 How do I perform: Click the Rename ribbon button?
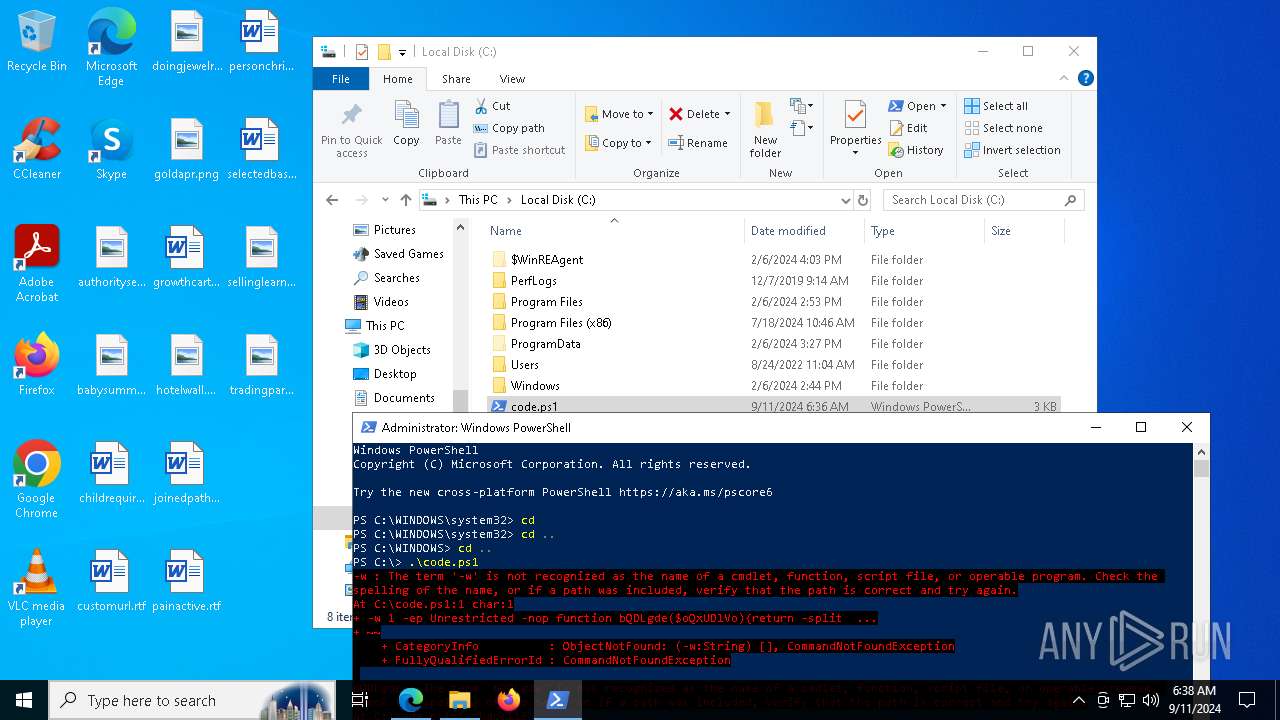click(698, 143)
